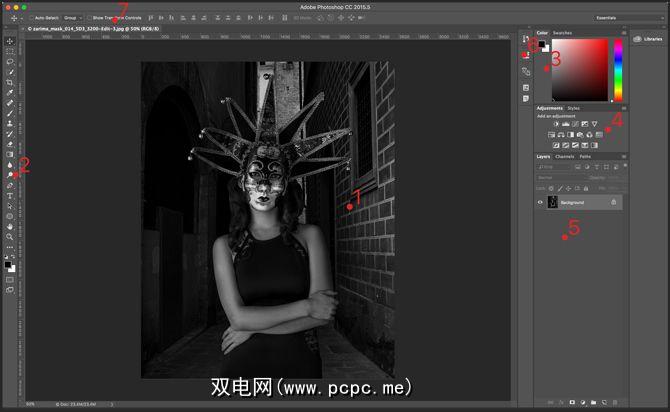Select the Background layer thumbnail
The height and width of the screenshot is (412, 670).
coord(552,202)
